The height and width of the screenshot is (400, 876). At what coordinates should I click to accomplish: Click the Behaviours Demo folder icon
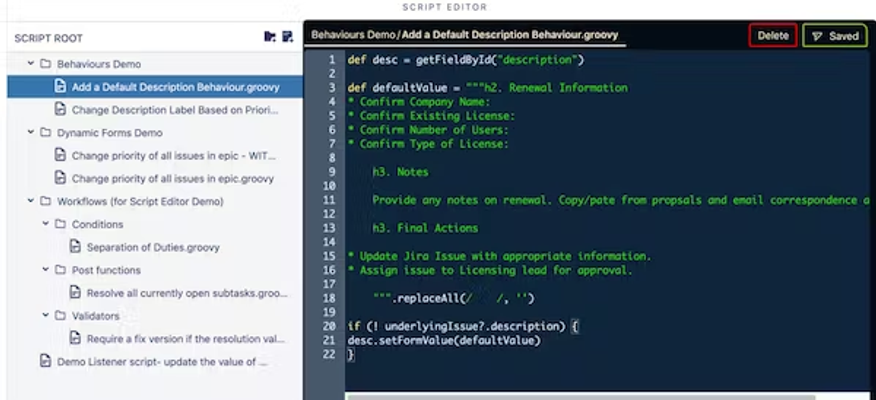coord(45,64)
